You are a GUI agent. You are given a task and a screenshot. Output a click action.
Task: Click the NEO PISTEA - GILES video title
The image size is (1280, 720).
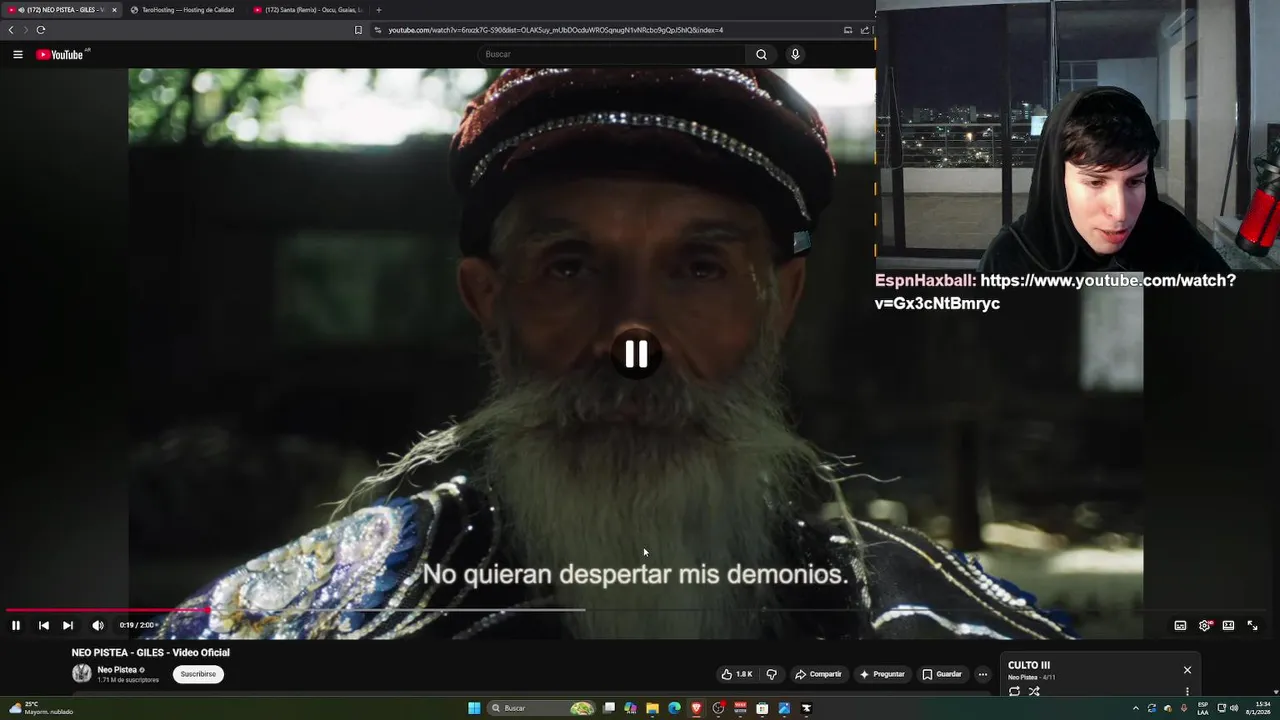point(151,652)
